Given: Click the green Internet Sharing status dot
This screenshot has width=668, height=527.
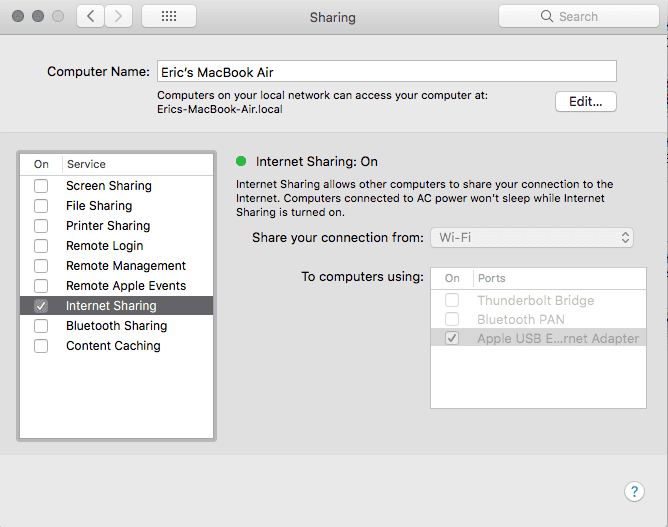Looking at the screenshot, I should click(x=241, y=161).
